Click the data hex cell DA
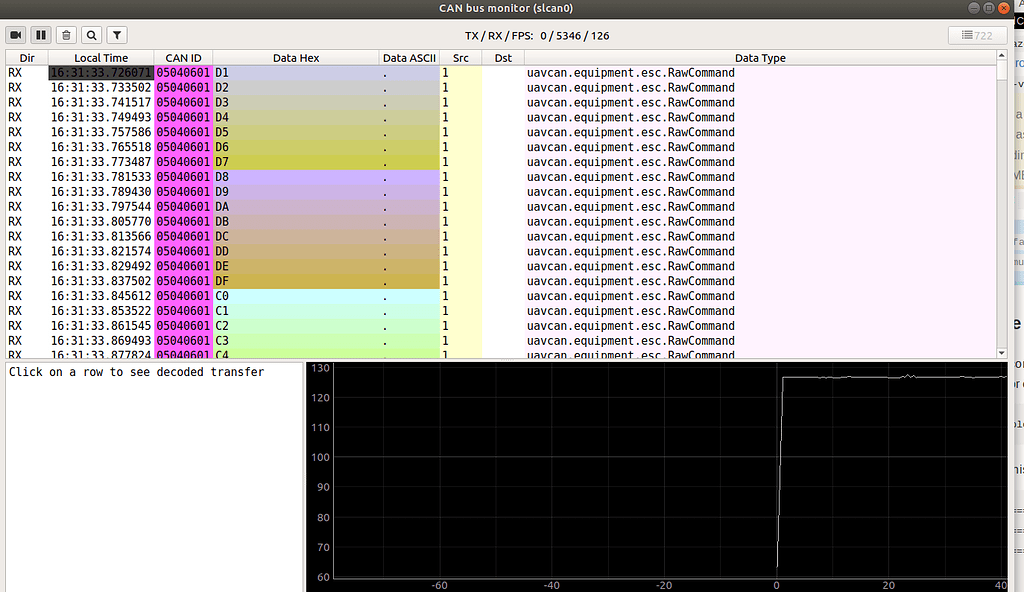 (296, 206)
